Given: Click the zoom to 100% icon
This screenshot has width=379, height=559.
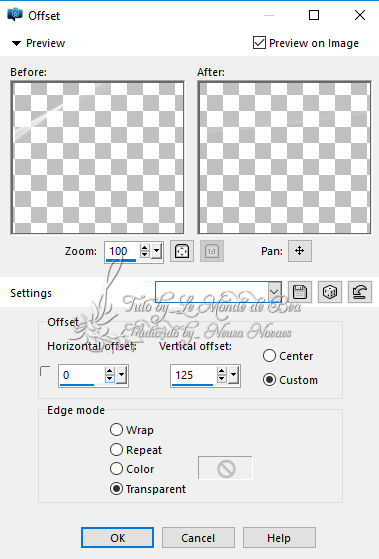Looking at the screenshot, I should pos(212,251).
